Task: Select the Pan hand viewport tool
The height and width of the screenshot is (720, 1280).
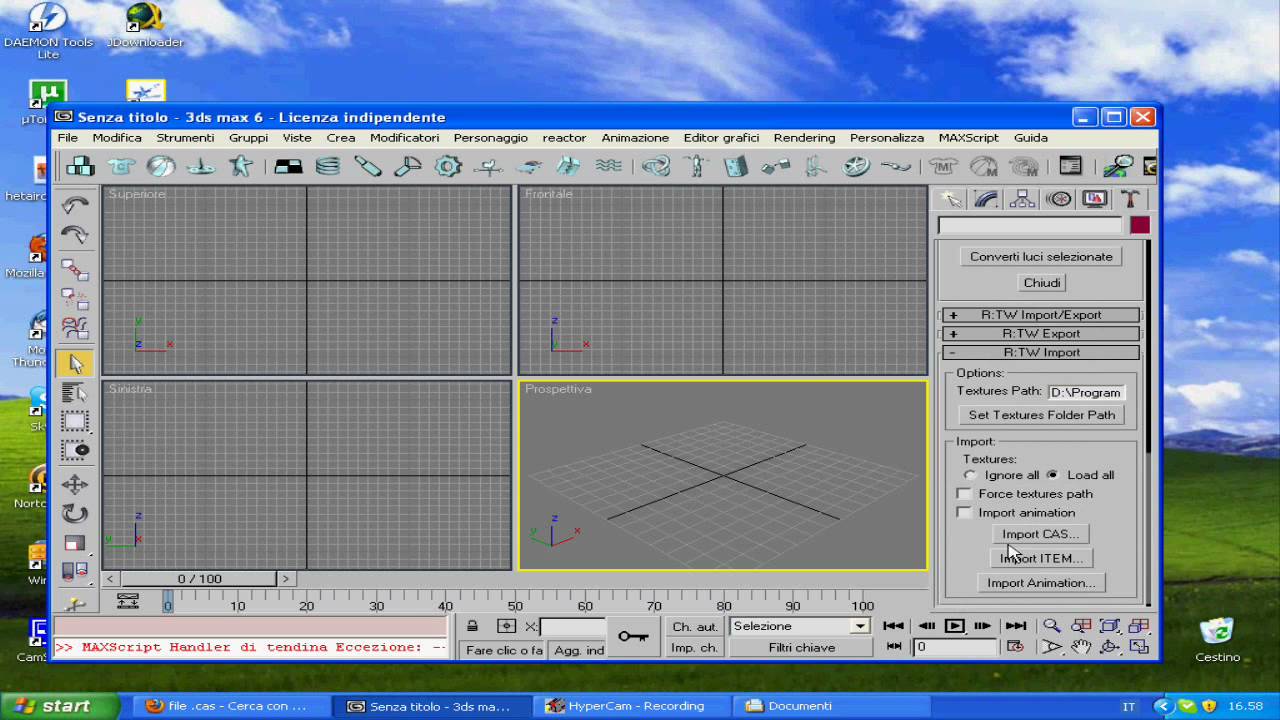Action: [x=1081, y=647]
